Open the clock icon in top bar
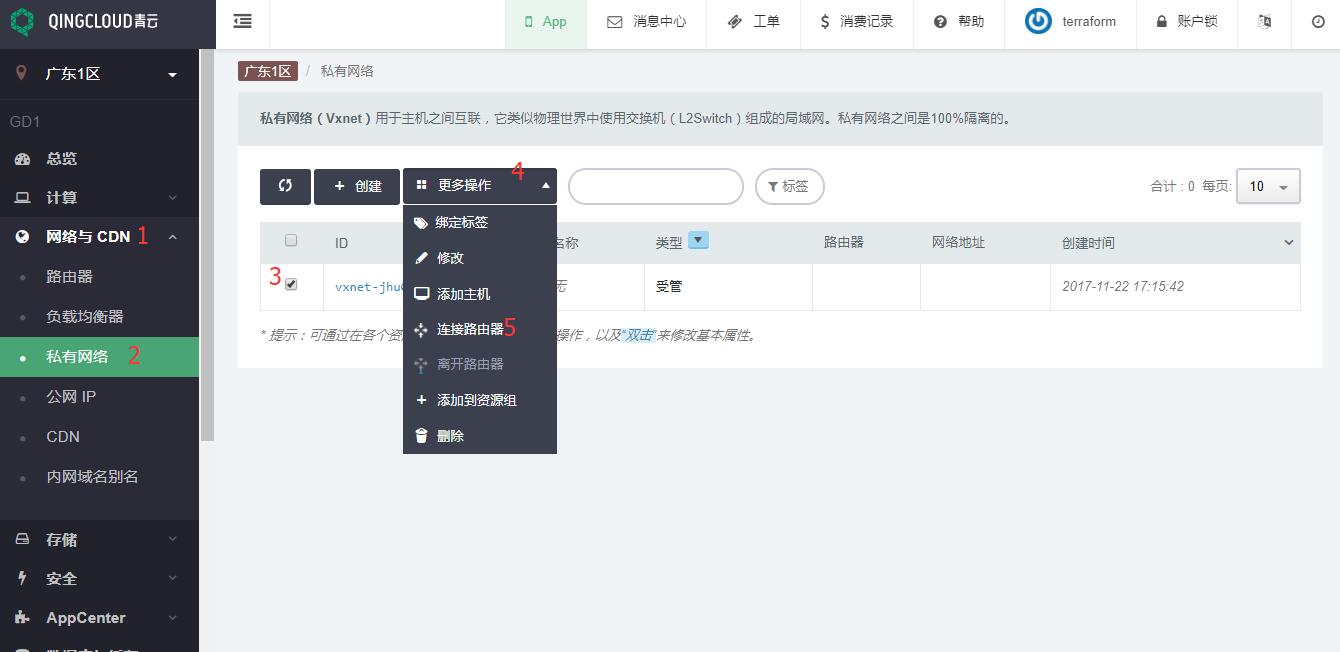Viewport: 1340px width, 652px height. 1317,21
